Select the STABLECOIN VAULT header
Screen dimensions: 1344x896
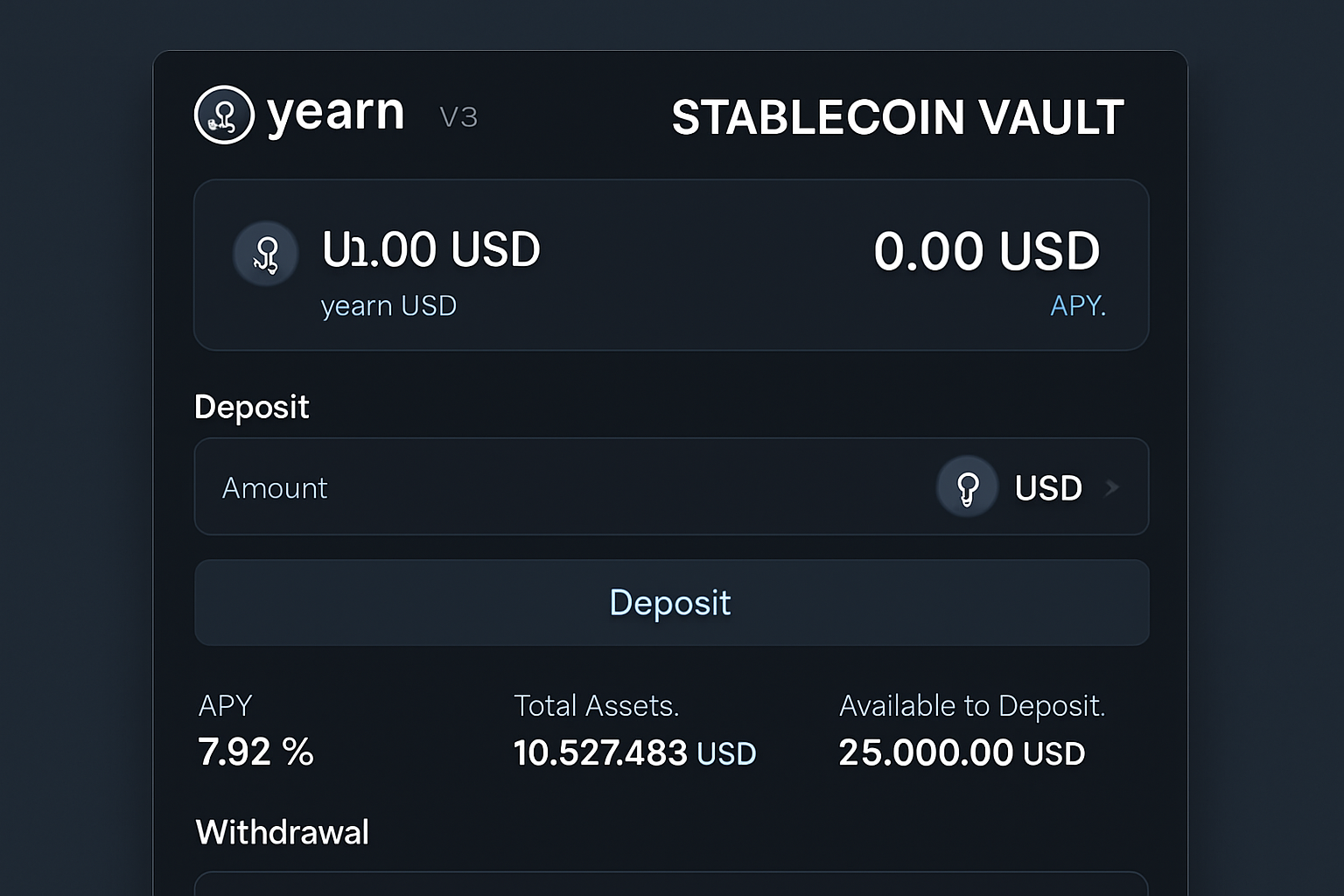tap(897, 115)
